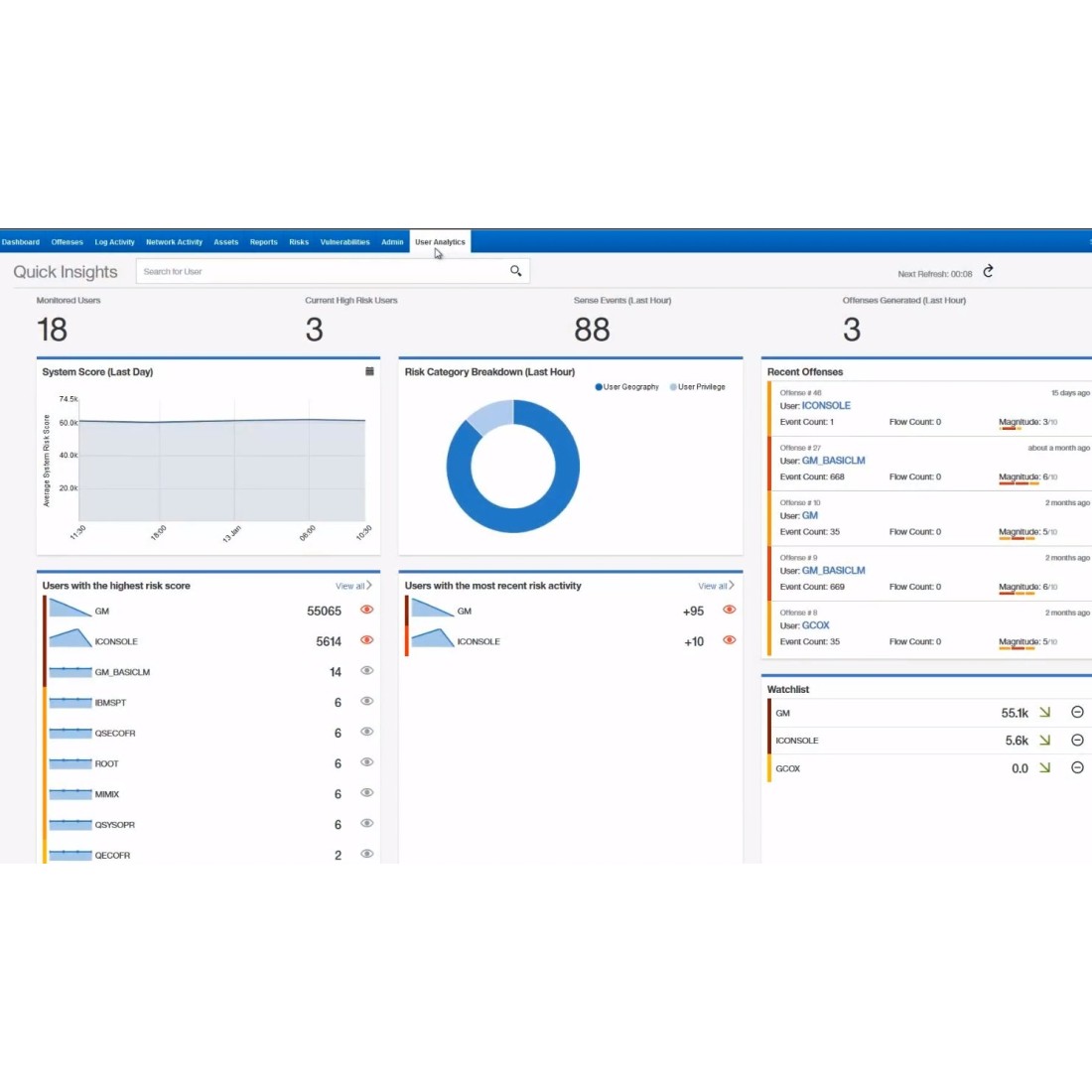The width and height of the screenshot is (1092, 1092).
Task: Toggle the User Privilege legend entry
Action: [x=698, y=387]
